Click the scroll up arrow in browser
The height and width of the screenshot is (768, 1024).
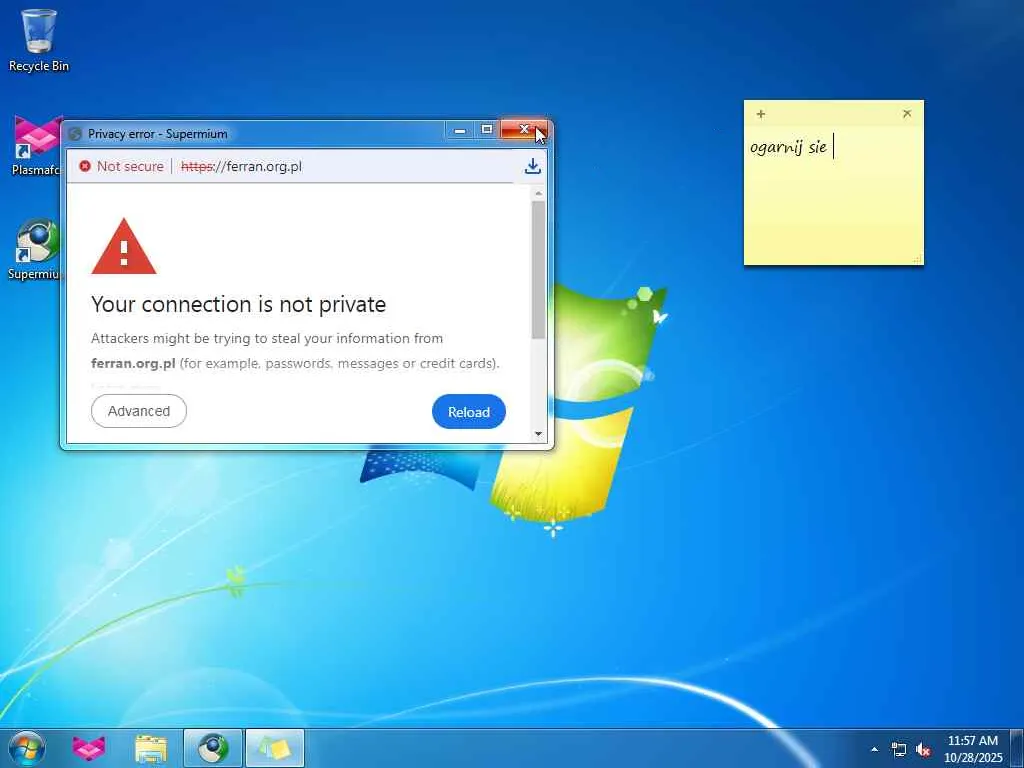(538, 193)
